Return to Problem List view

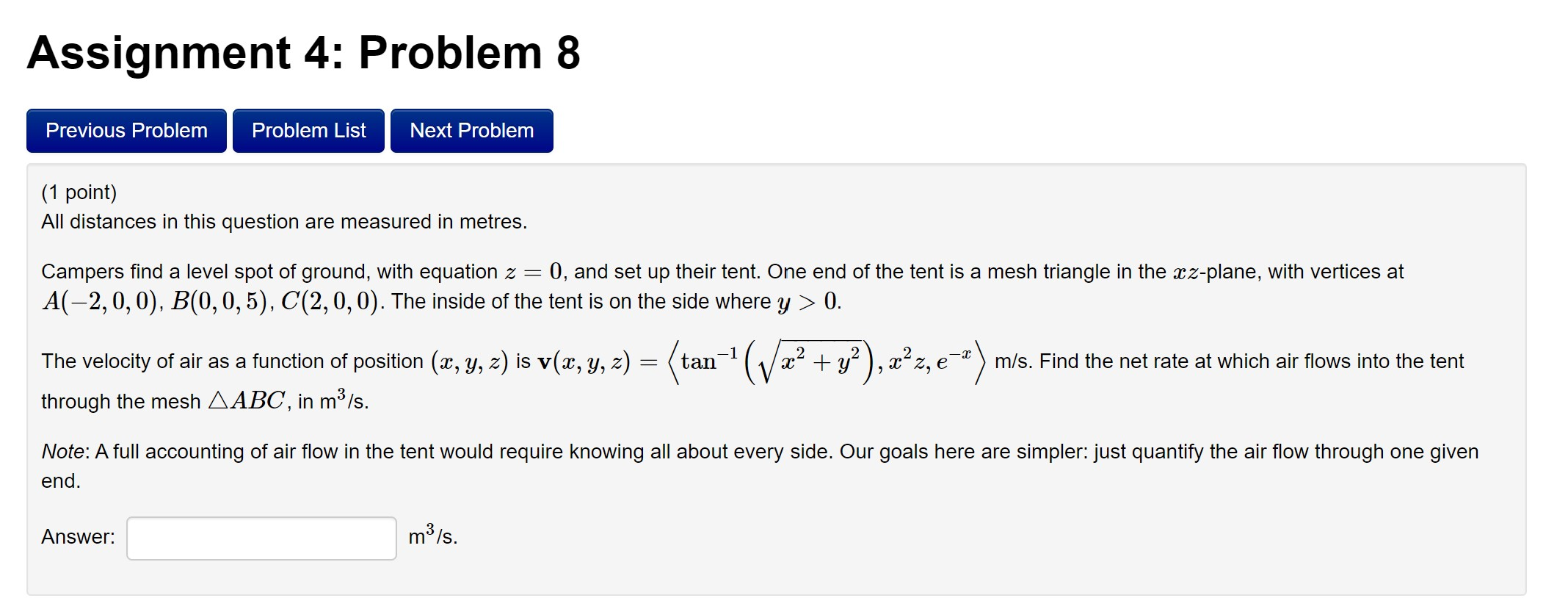tap(308, 130)
